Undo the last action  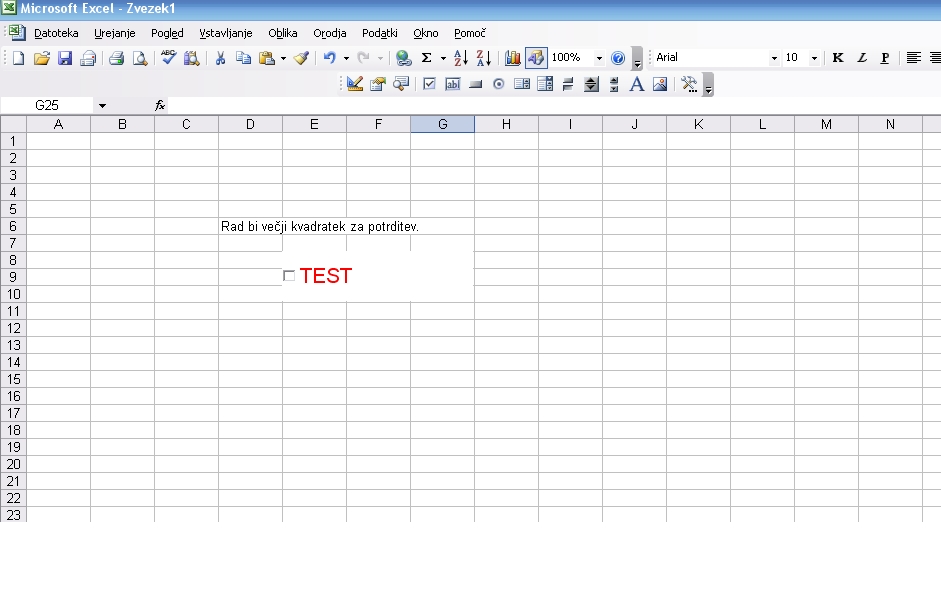click(329, 58)
